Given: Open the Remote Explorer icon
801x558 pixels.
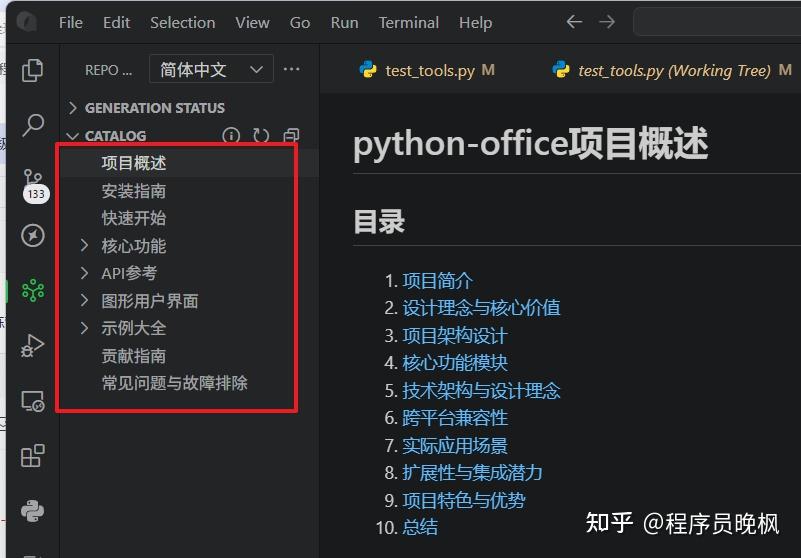Looking at the screenshot, I should point(33,401).
